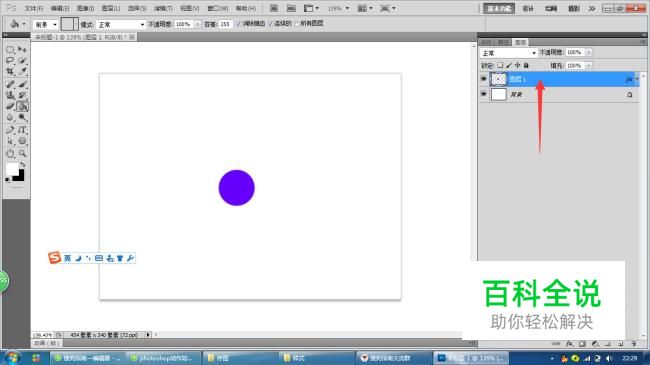Enable the 所有图层 all layers checkbox
This screenshot has height=365, width=650.
coord(297,24)
